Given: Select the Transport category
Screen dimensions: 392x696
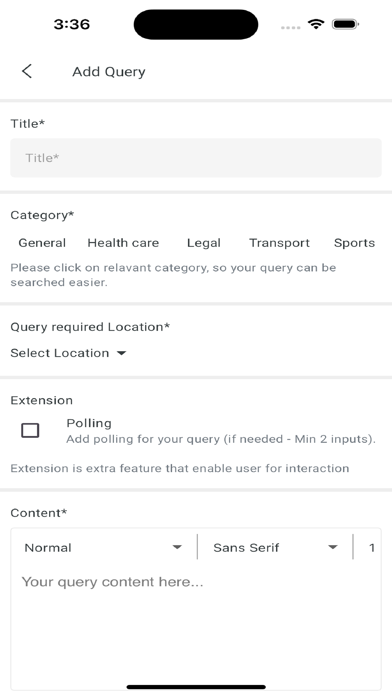Looking at the screenshot, I should (x=279, y=243).
